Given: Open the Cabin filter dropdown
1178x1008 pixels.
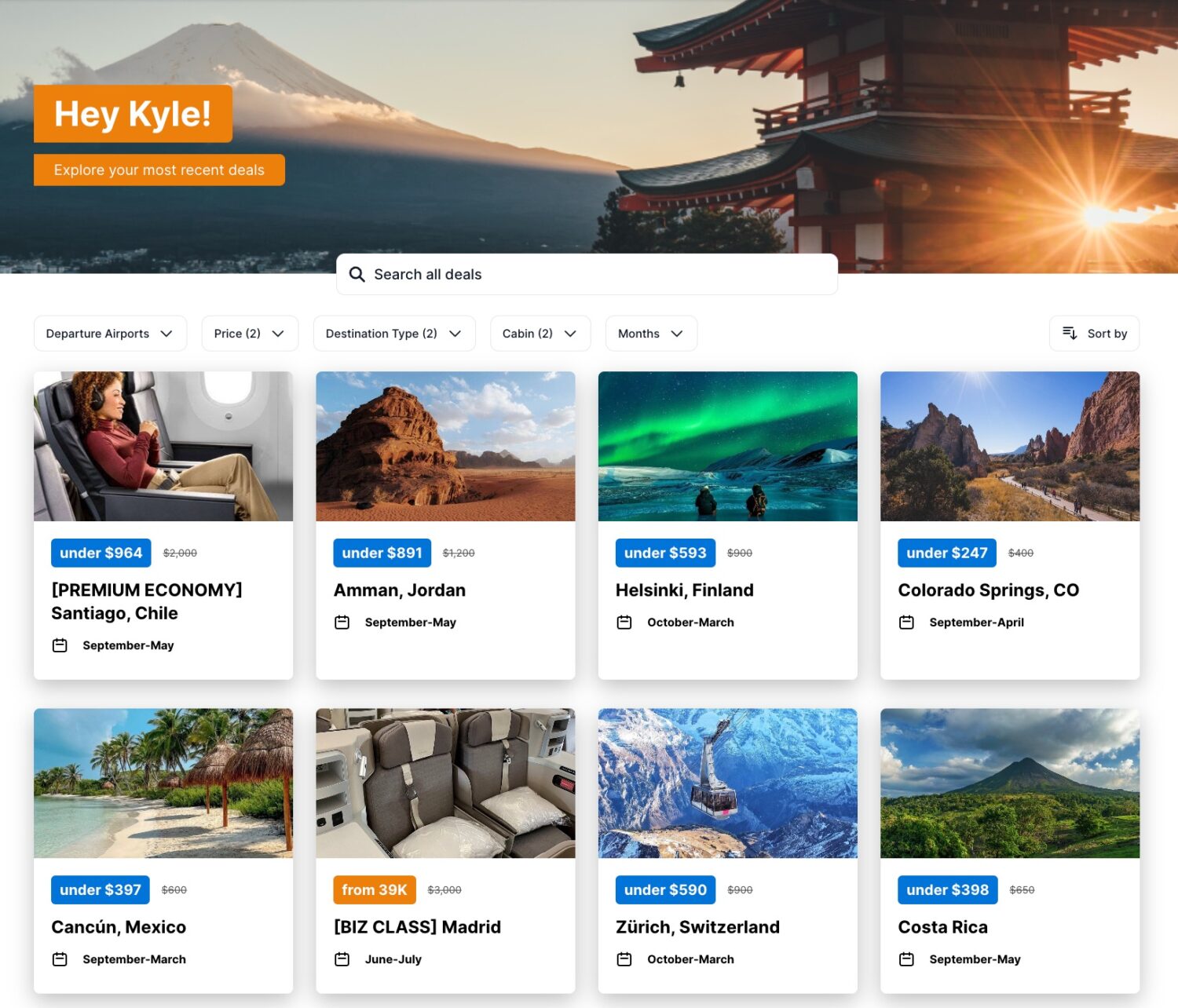Looking at the screenshot, I should pos(540,333).
